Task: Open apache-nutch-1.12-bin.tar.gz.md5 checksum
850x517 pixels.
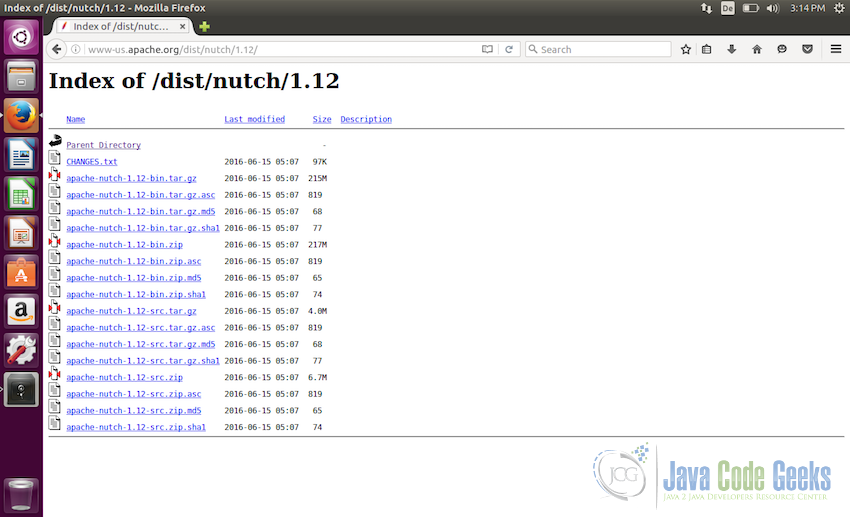Action: (140, 211)
